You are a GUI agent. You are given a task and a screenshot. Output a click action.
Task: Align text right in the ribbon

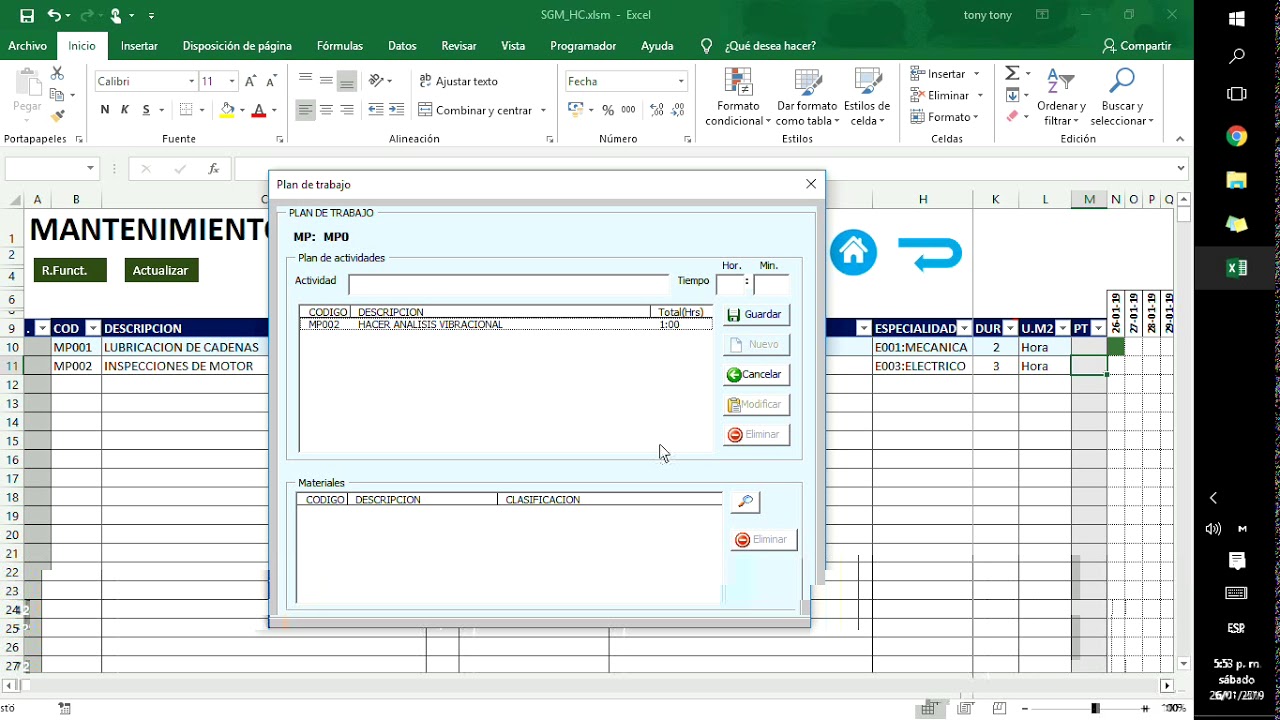[x=347, y=110]
